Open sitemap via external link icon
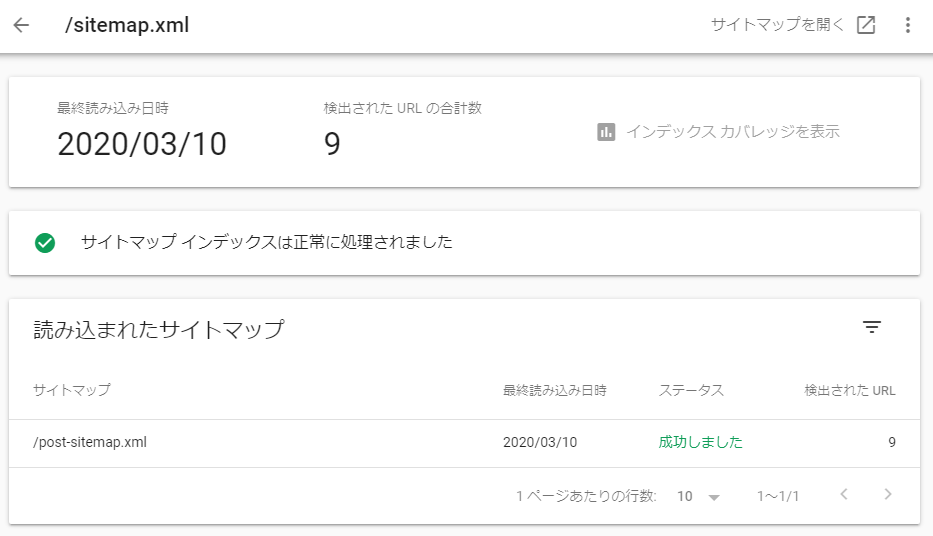Screen dimensions: 933x536 [x=866, y=25]
